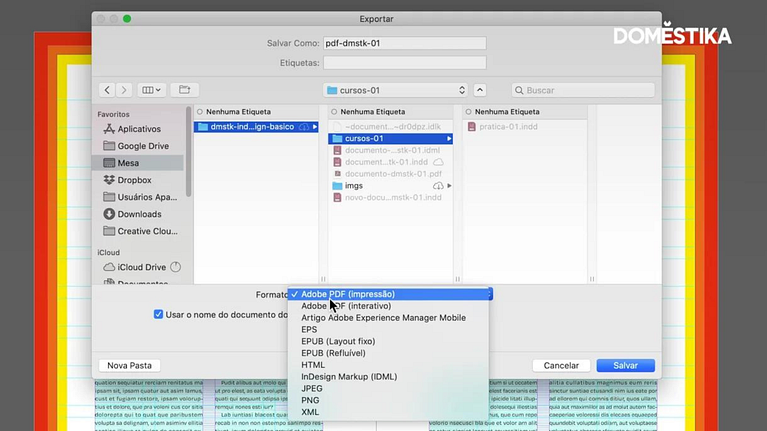Select iCloud Drive in the sidebar
The width and height of the screenshot is (767, 431).
click(x=141, y=267)
